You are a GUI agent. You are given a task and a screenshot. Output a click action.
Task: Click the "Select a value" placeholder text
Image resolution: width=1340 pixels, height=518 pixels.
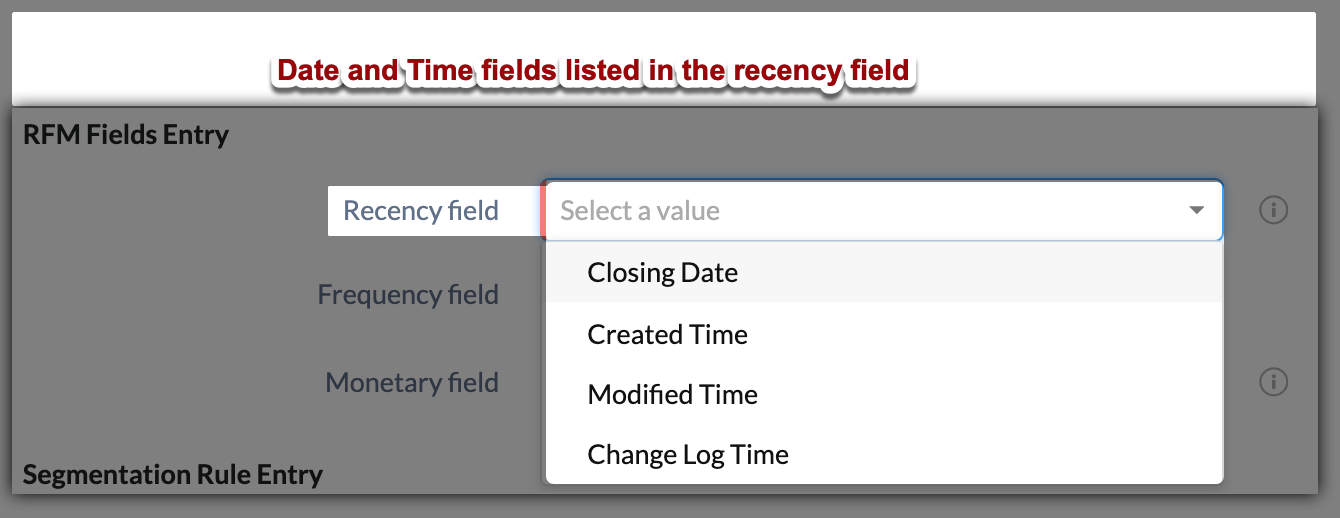(640, 211)
